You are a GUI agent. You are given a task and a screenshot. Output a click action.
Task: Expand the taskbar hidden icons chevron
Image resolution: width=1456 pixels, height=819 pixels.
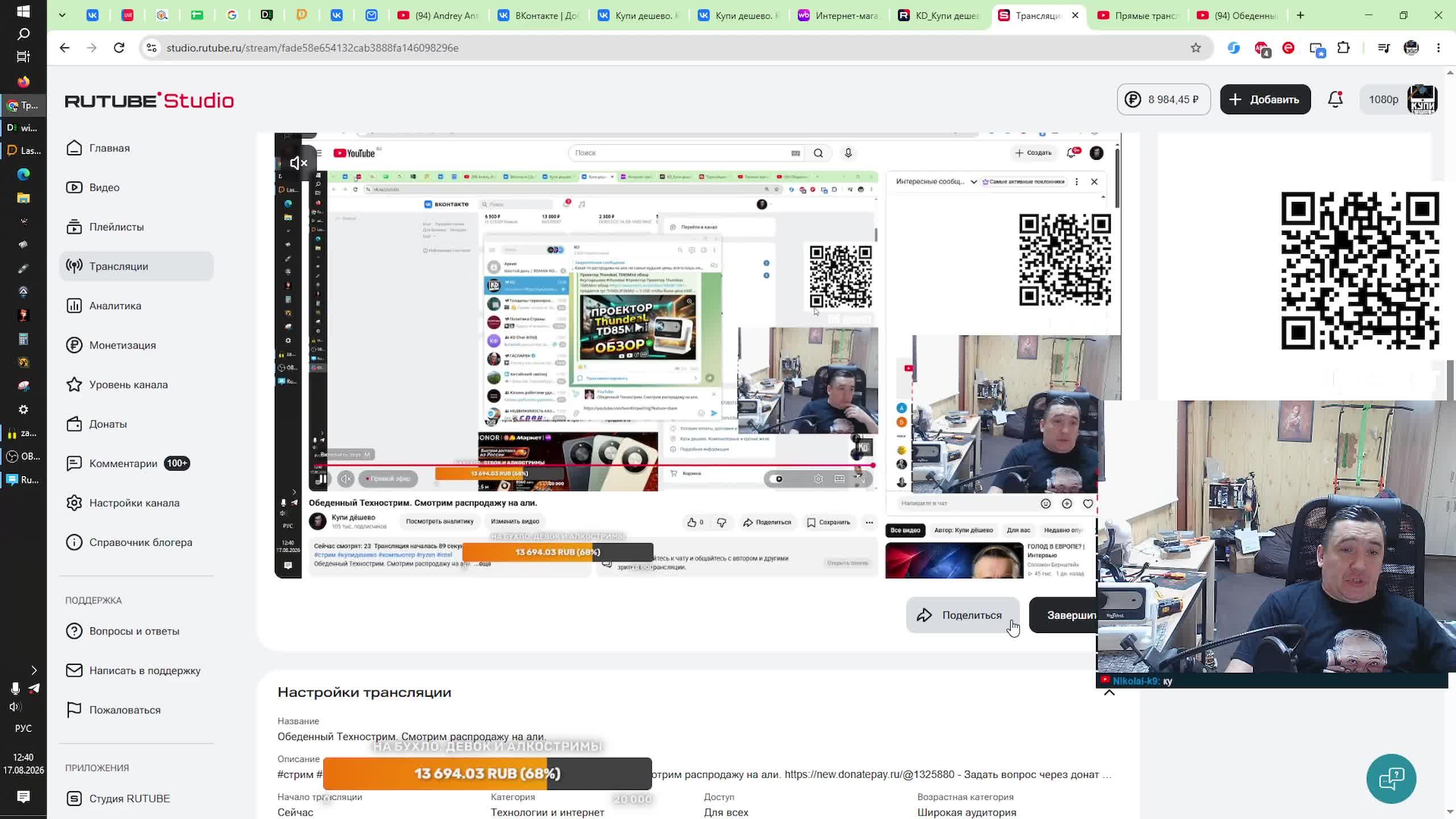34,671
